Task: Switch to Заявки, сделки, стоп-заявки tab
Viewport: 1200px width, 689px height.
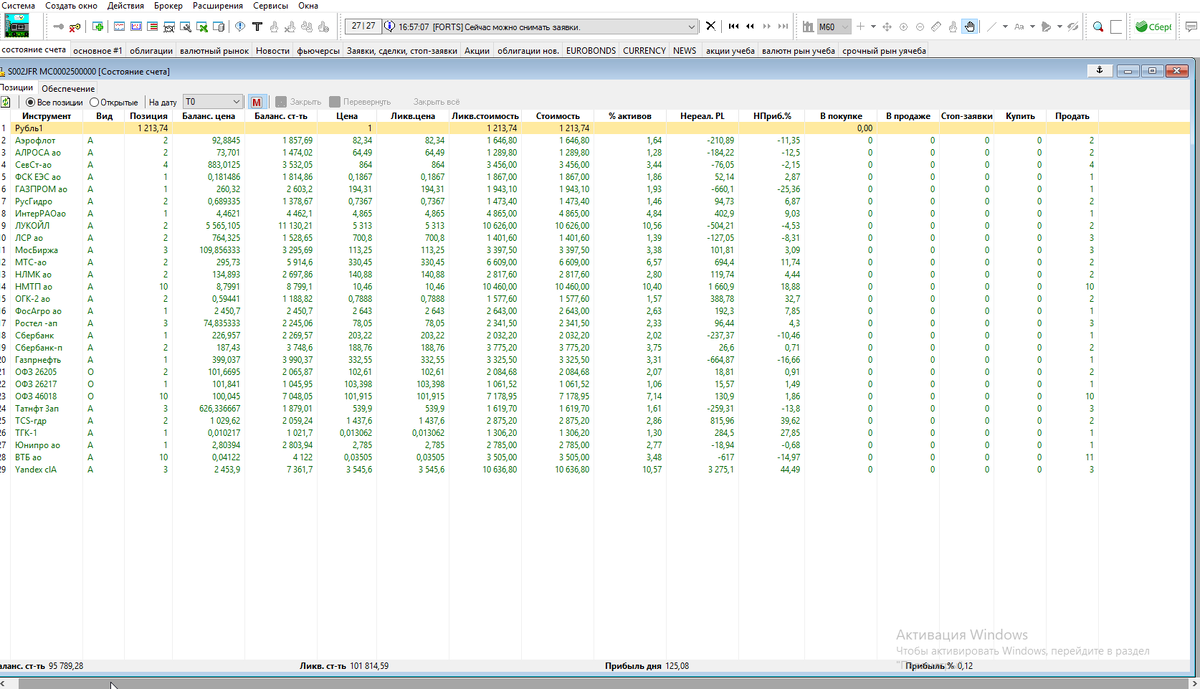Action: pos(402,50)
